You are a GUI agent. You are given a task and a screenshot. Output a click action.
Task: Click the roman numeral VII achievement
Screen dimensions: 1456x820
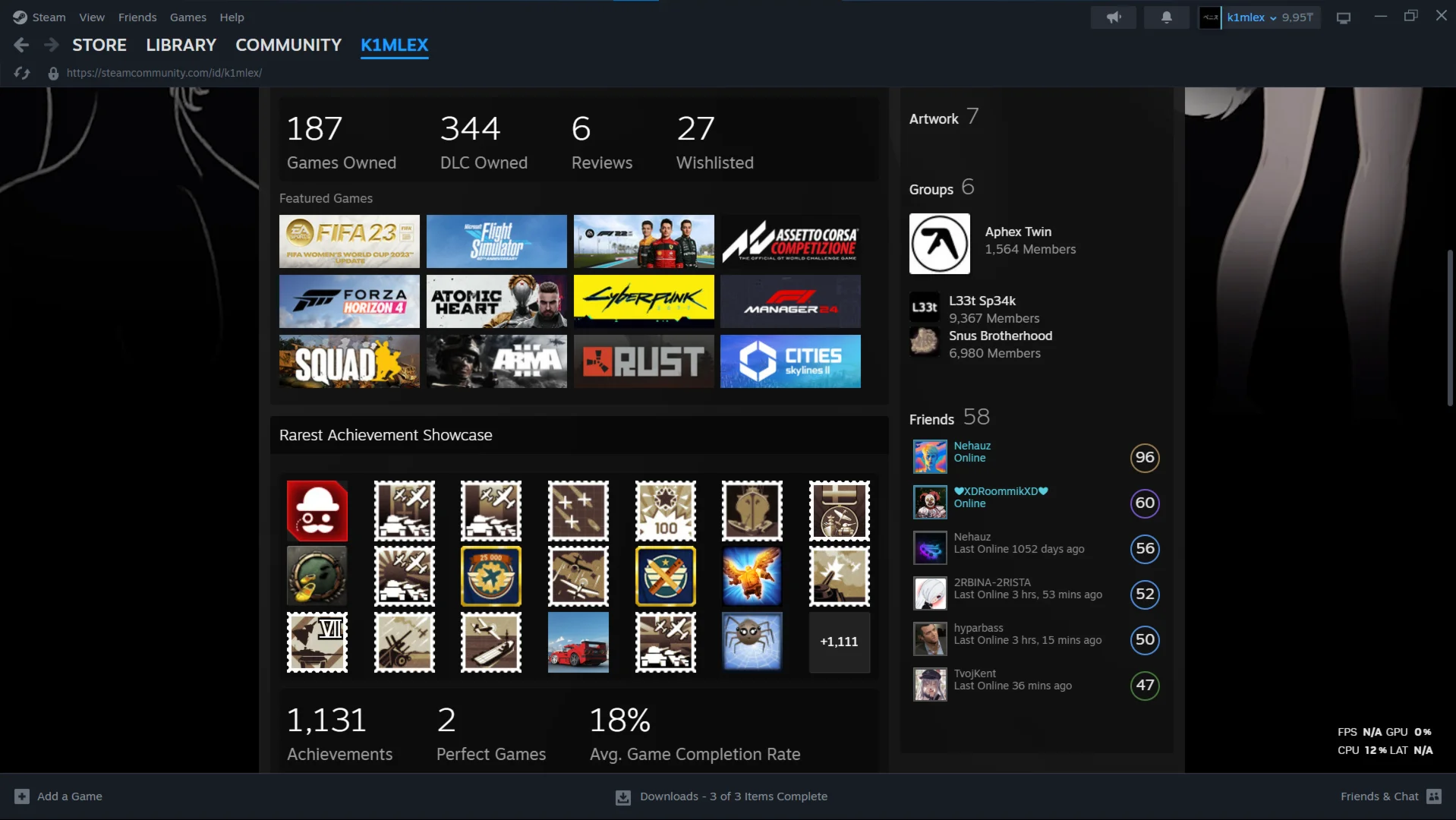pyautogui.click(x=317, y=642)
